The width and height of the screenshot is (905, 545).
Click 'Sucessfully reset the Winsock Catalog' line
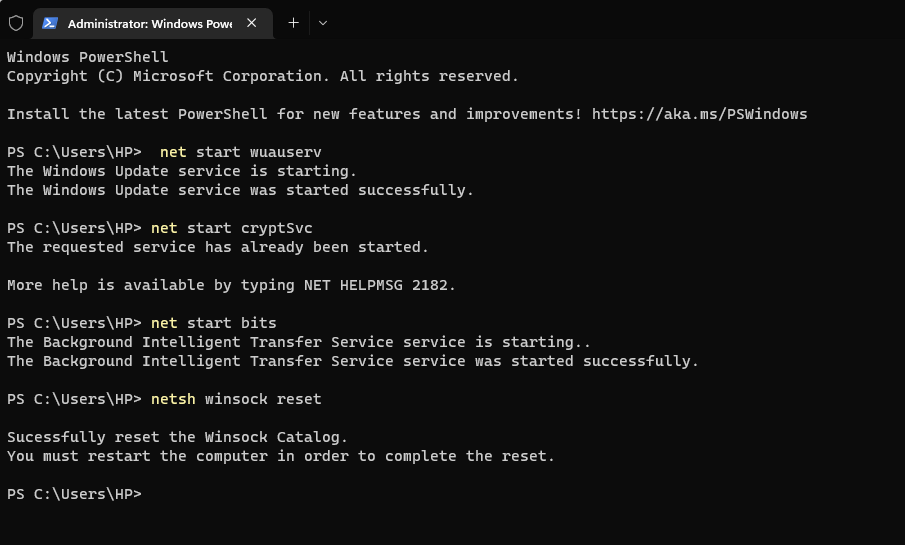click(177, 437)
